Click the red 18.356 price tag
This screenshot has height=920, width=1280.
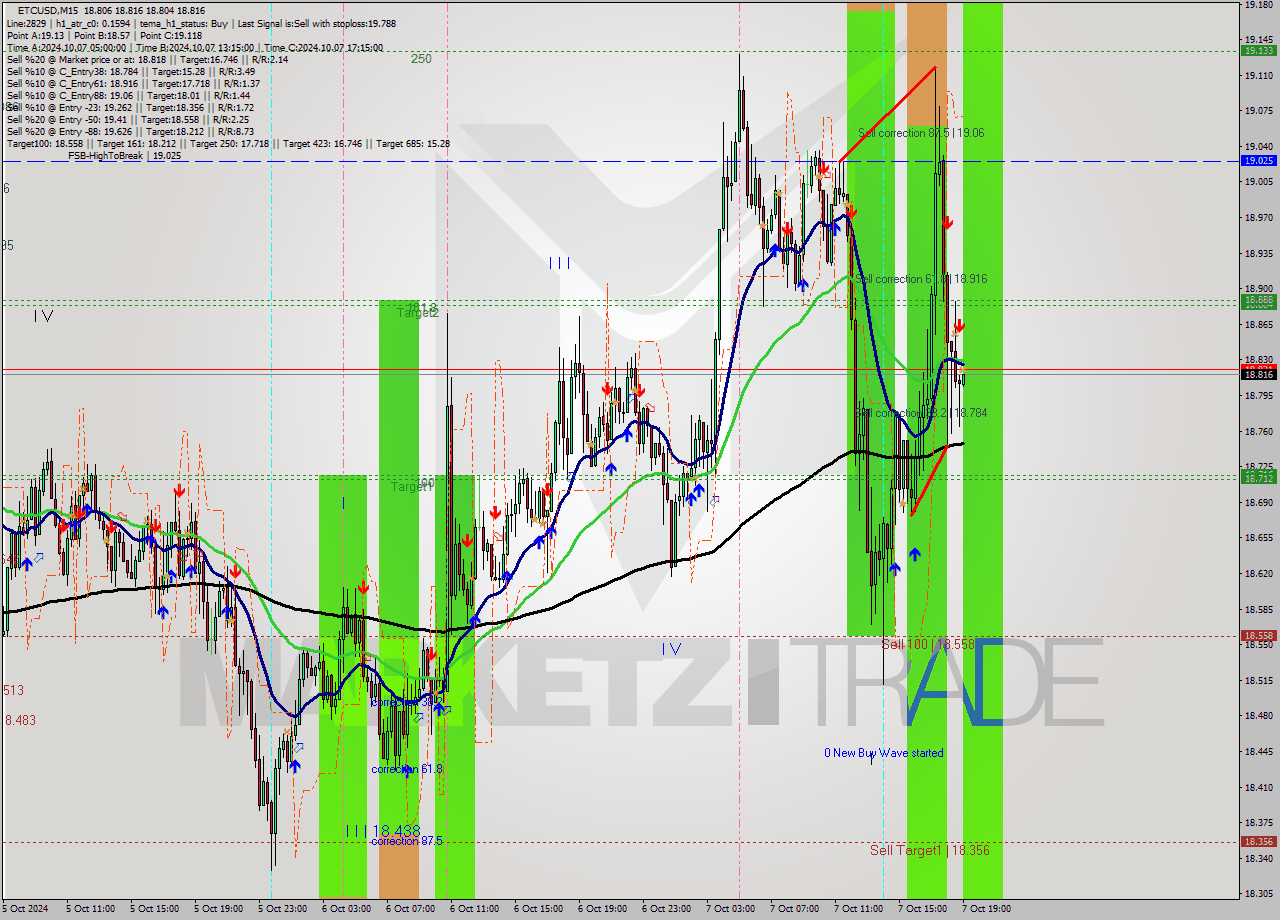1258,841
